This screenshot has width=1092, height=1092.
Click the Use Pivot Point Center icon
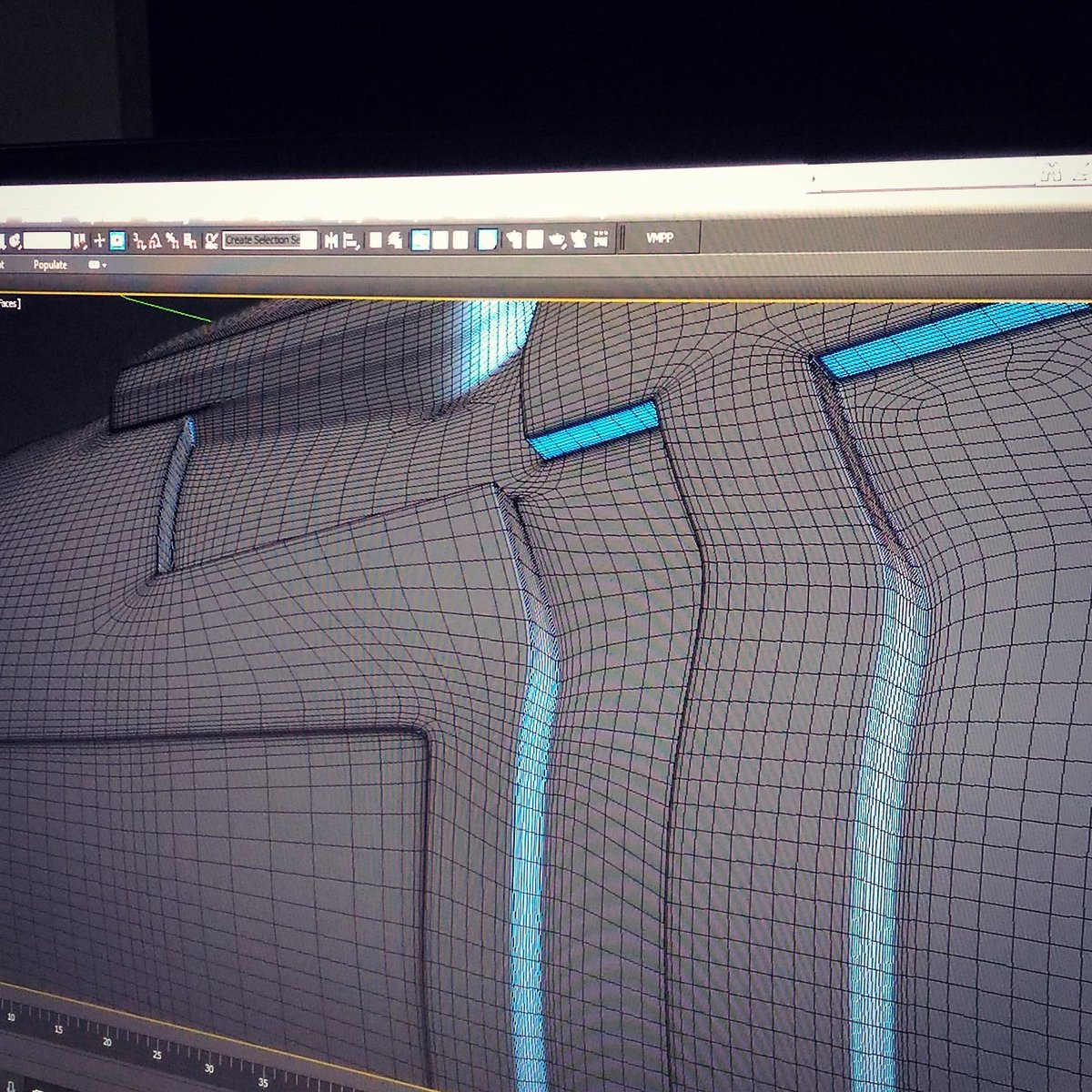80,240
